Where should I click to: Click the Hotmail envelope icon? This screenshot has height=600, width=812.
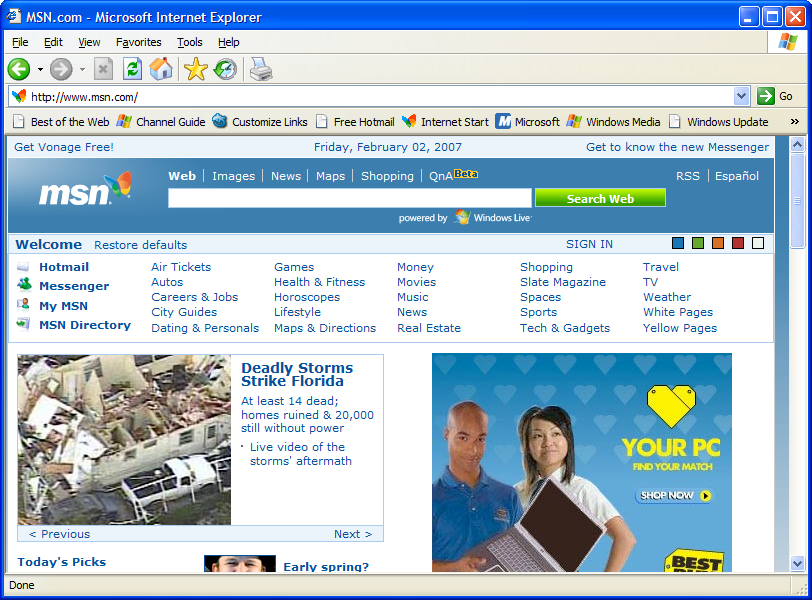(x=23, y=267)
